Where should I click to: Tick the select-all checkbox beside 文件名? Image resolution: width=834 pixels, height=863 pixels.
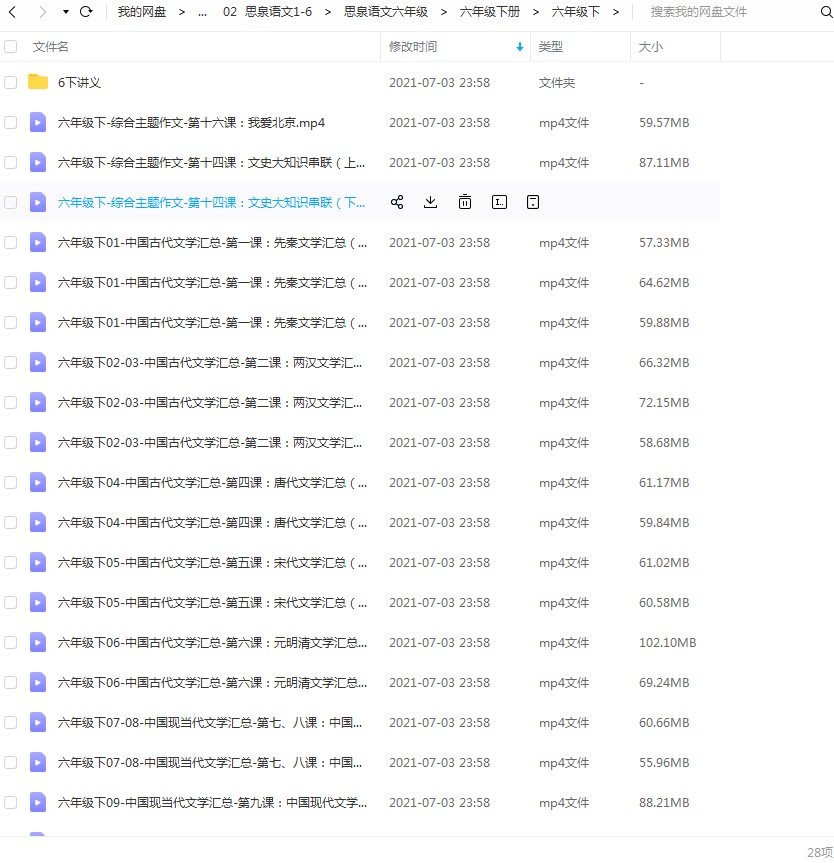[10, 46]
